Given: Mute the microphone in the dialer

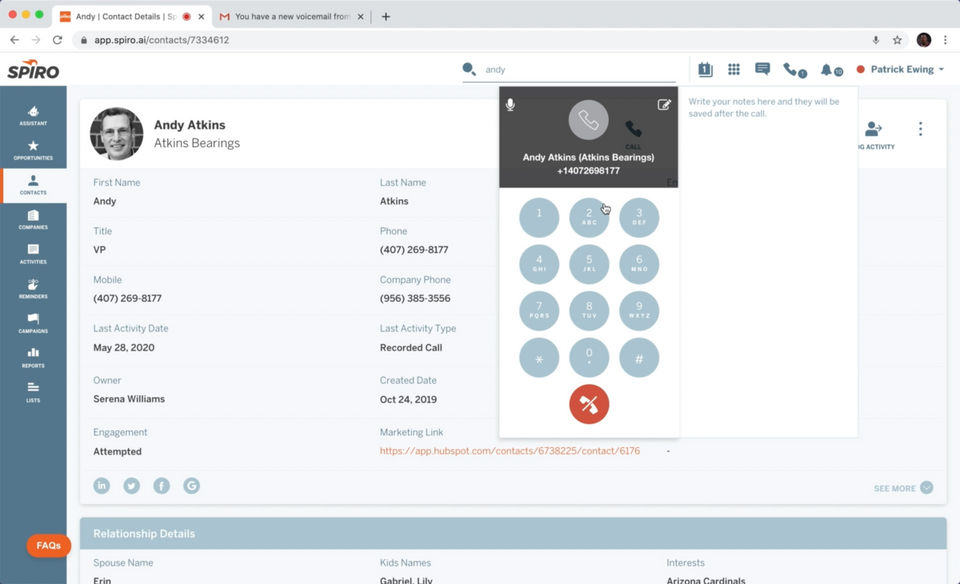Looking at the screenshot, I should 510,105.
